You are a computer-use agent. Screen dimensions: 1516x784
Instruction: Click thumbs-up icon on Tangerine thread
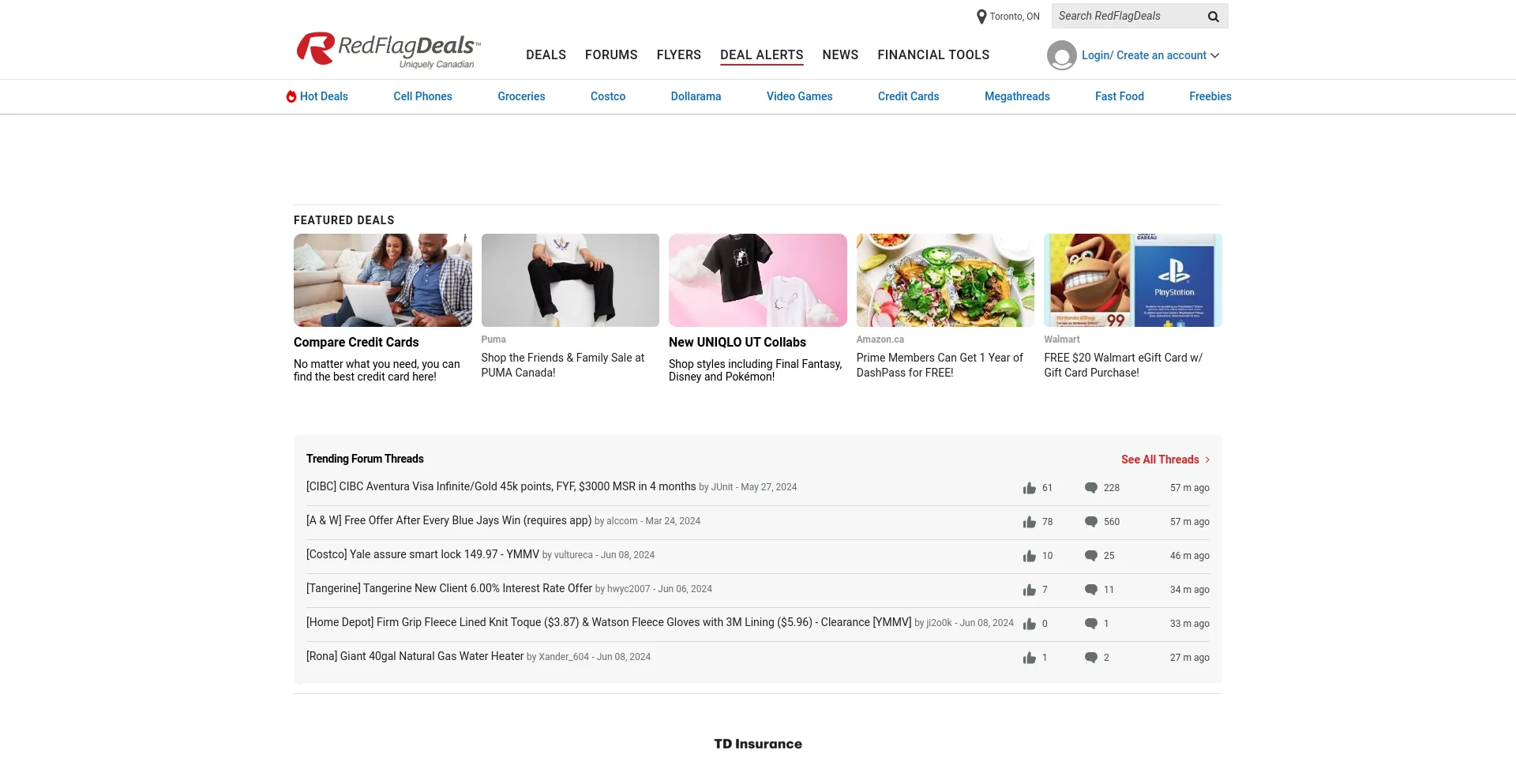pyautogui.click(x=1030, y=590)
